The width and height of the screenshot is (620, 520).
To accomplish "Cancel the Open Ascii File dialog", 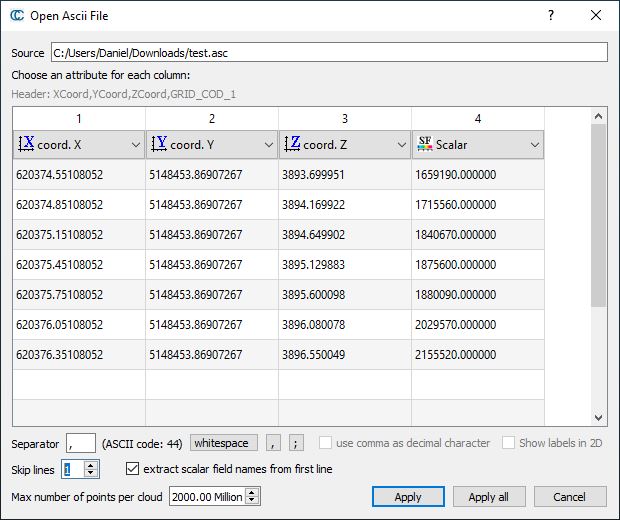I will coord(570,497).
